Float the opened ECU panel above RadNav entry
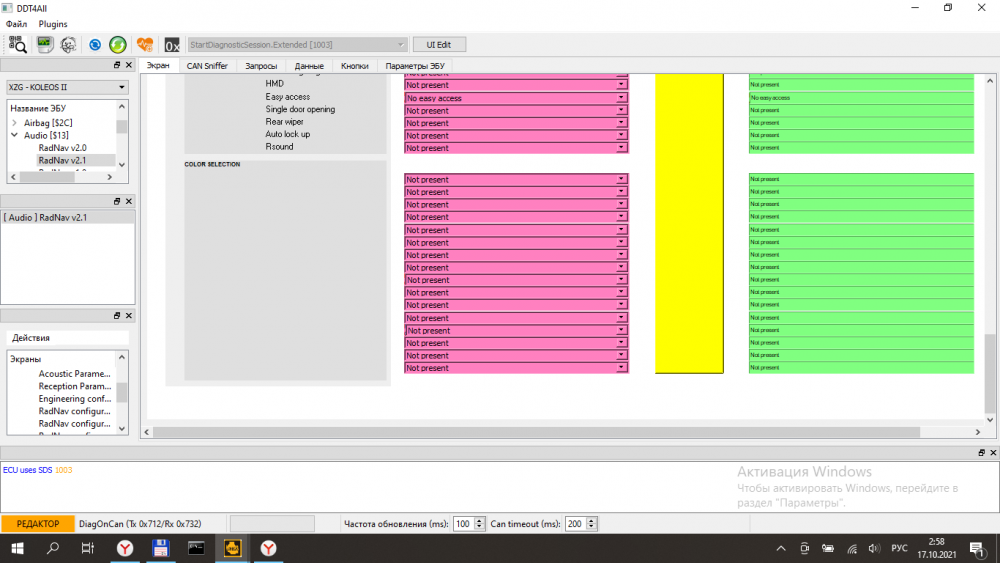 (117, 201)
